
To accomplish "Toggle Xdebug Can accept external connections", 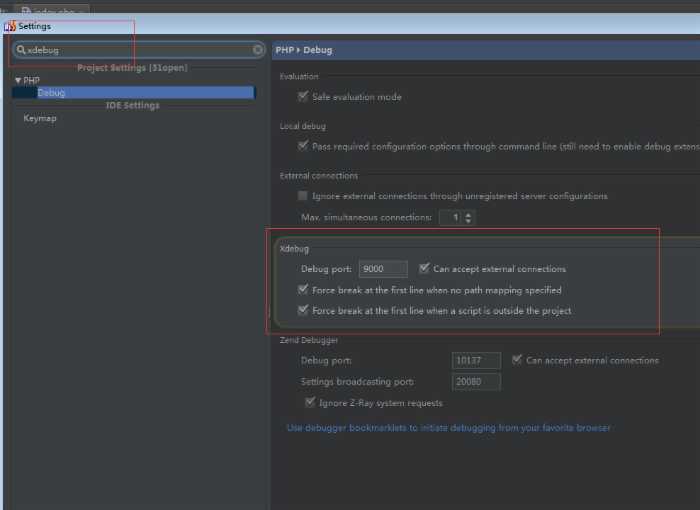I will (424, 268).
